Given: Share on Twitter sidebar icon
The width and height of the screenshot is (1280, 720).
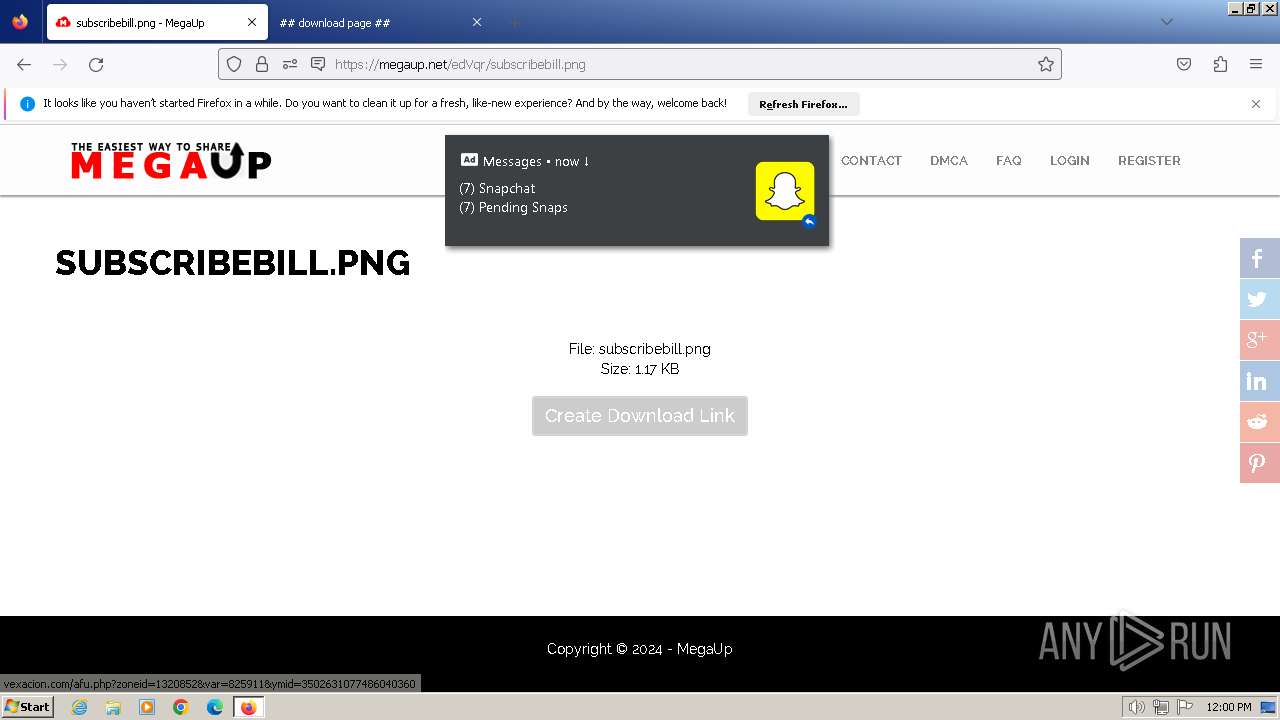Looking at the screenshot, I should (x=1260, y=299).
